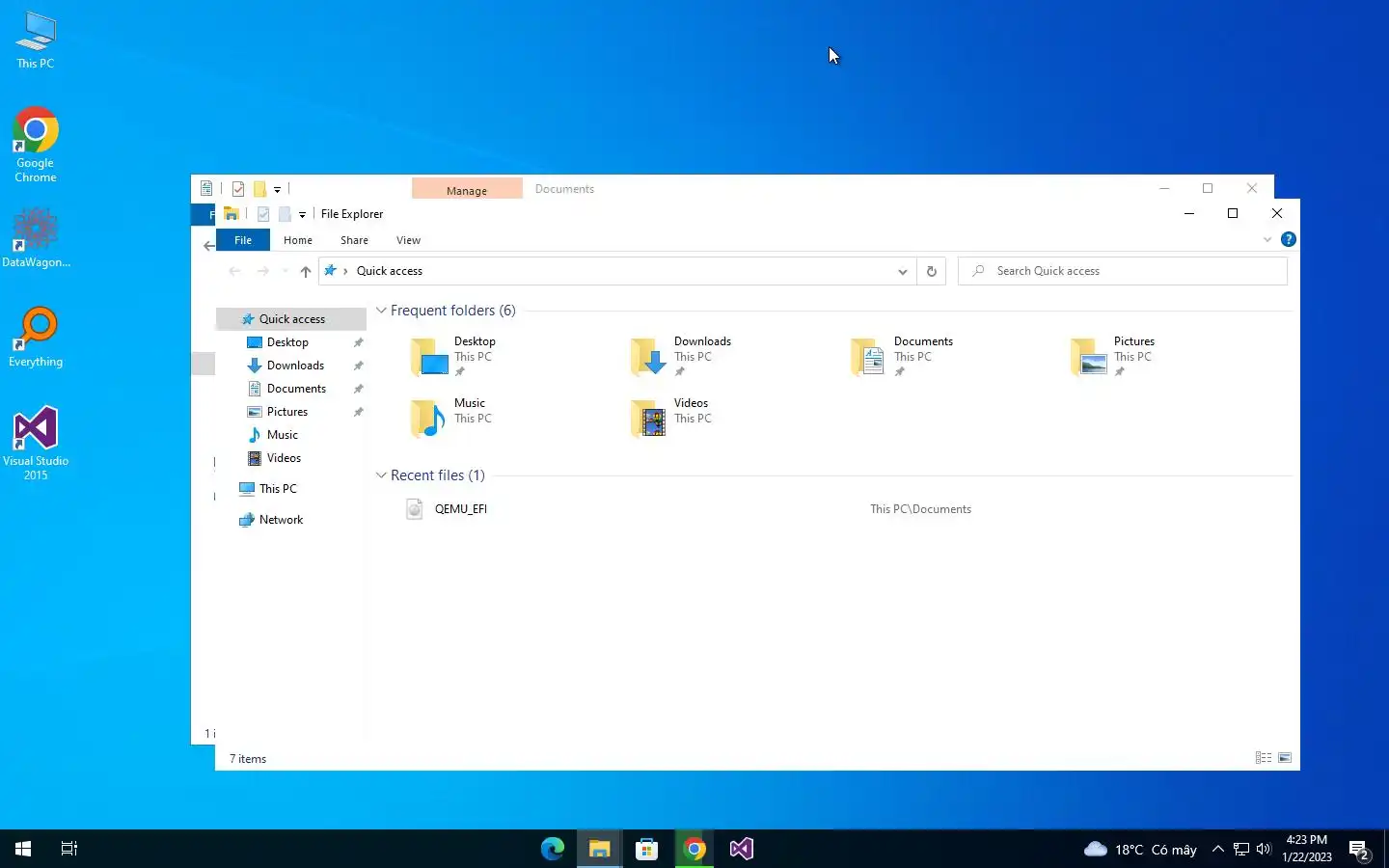Screen dimensions: 1389x868
Task: Open Task View on taskbar
Action: click(69, 849)
